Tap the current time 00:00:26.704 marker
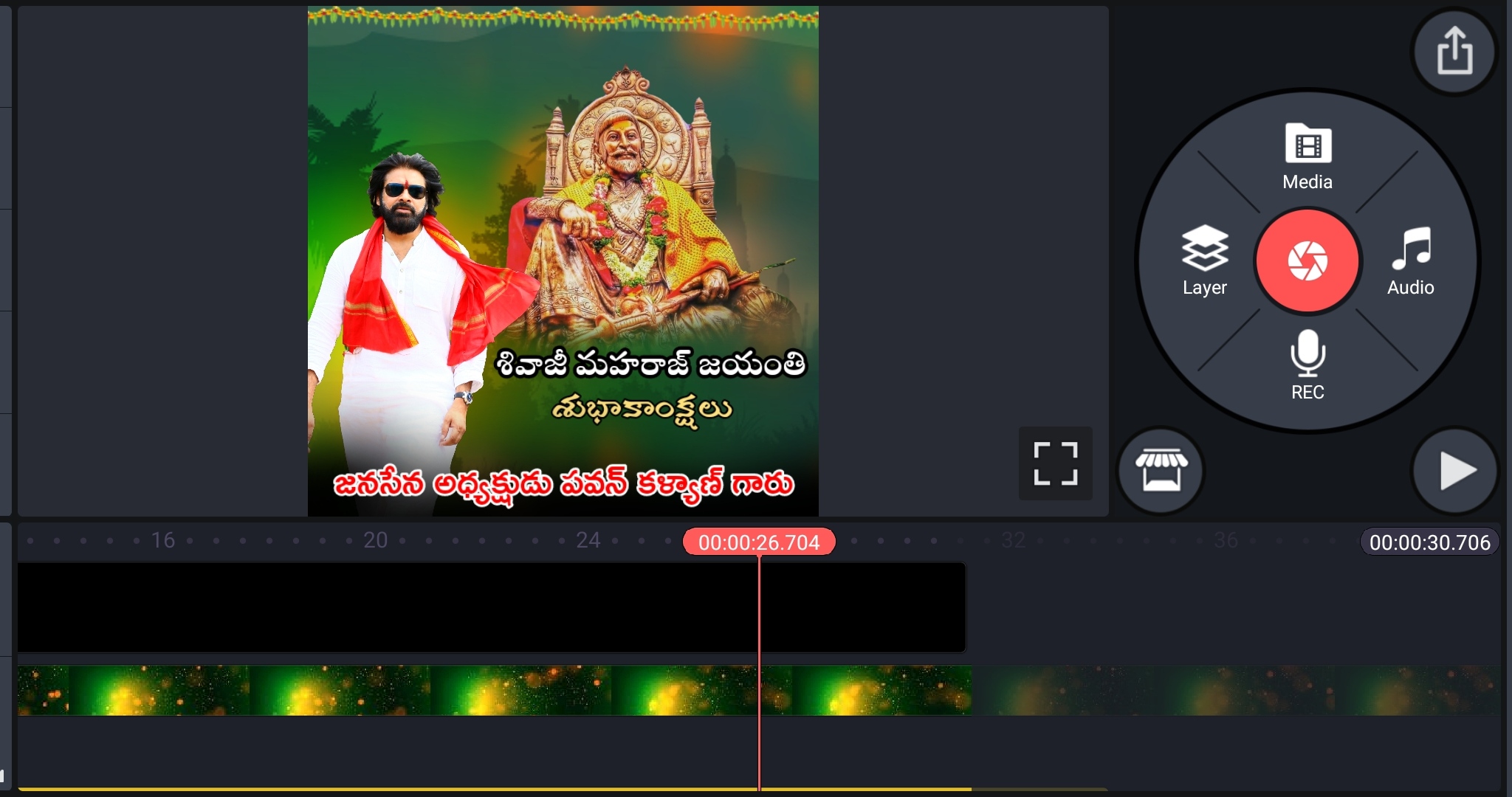 [759, 542]
